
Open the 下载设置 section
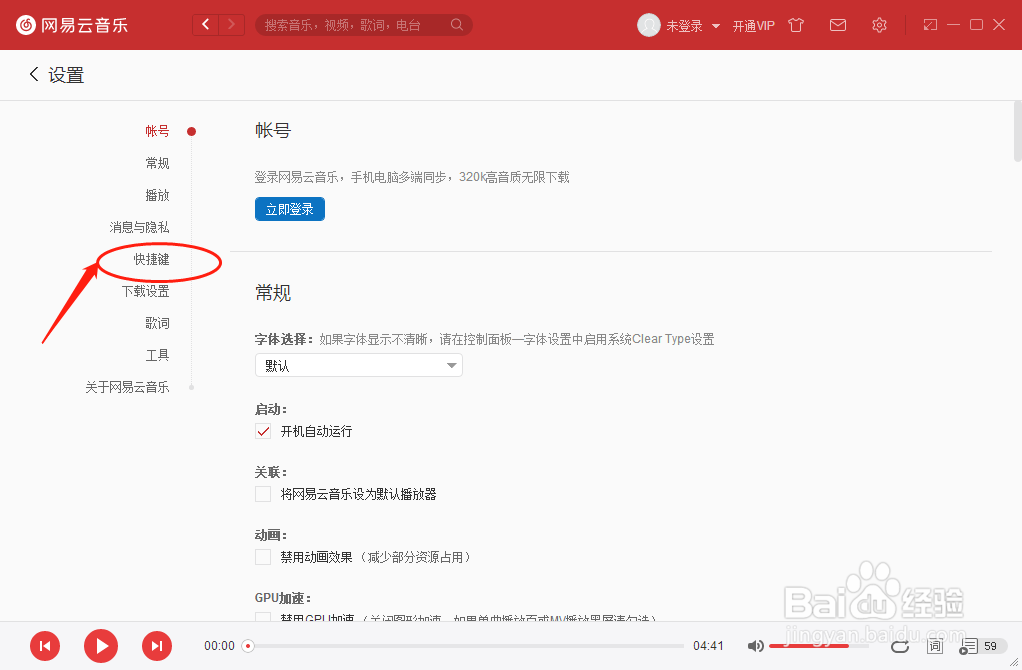[x=146, y=291]
